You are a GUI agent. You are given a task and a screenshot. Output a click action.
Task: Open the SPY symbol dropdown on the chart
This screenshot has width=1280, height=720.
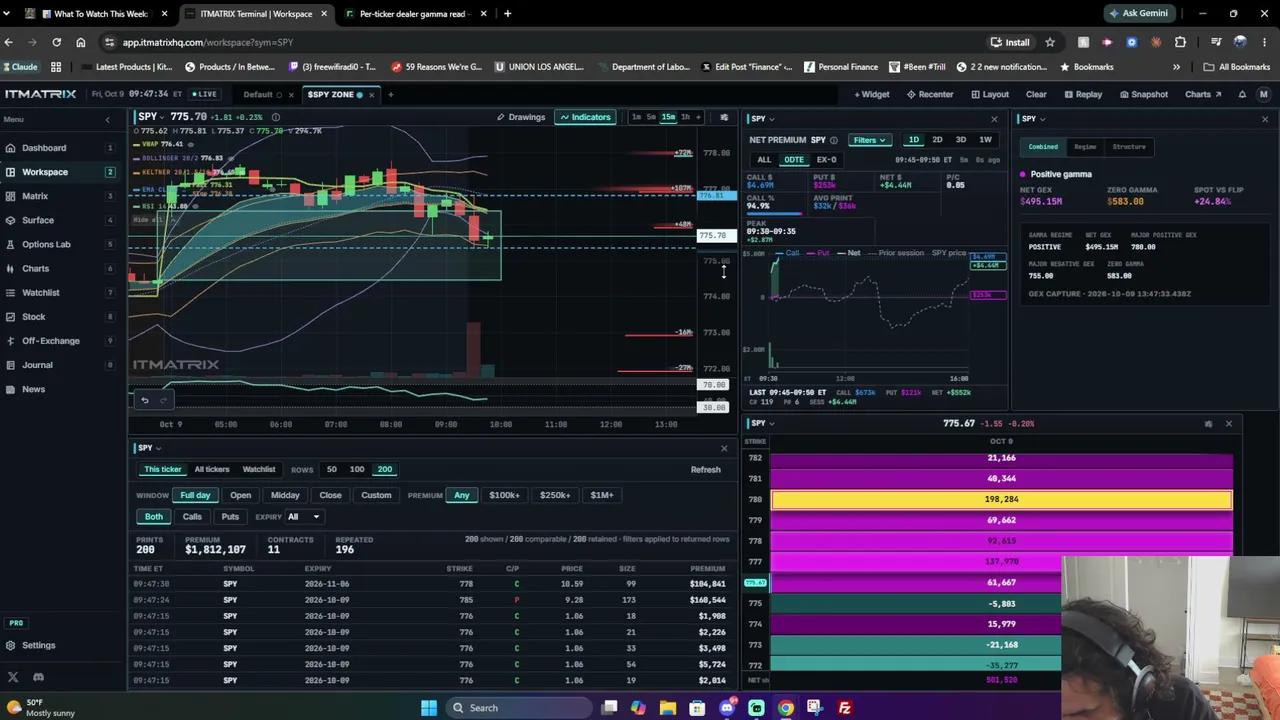152,117
